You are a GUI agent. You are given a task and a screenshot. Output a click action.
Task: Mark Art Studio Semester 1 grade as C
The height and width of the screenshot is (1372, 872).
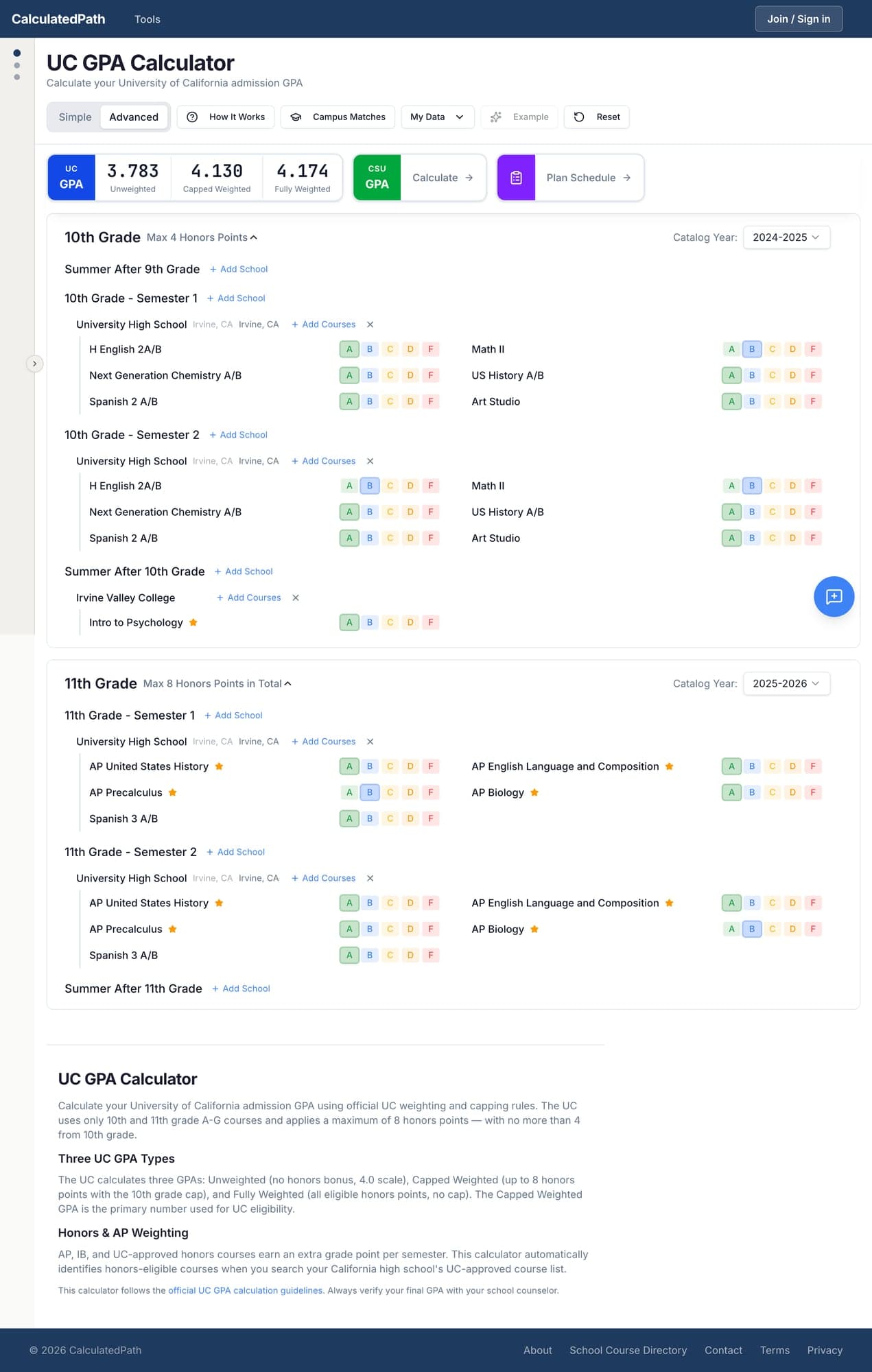pos(772,402)
